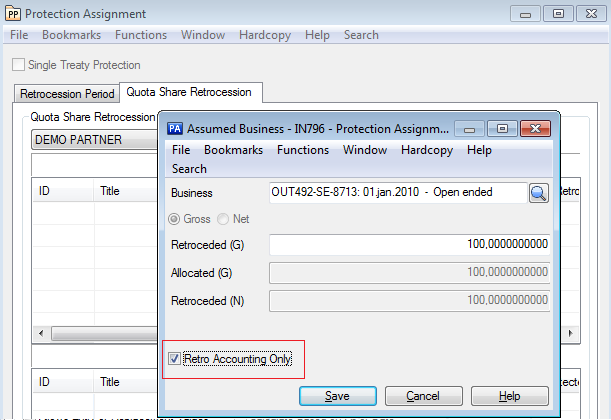Viewport: 611px width, 420px height.
Task: Click the Retroceded (G) input field
Action: tap(409, 245)
